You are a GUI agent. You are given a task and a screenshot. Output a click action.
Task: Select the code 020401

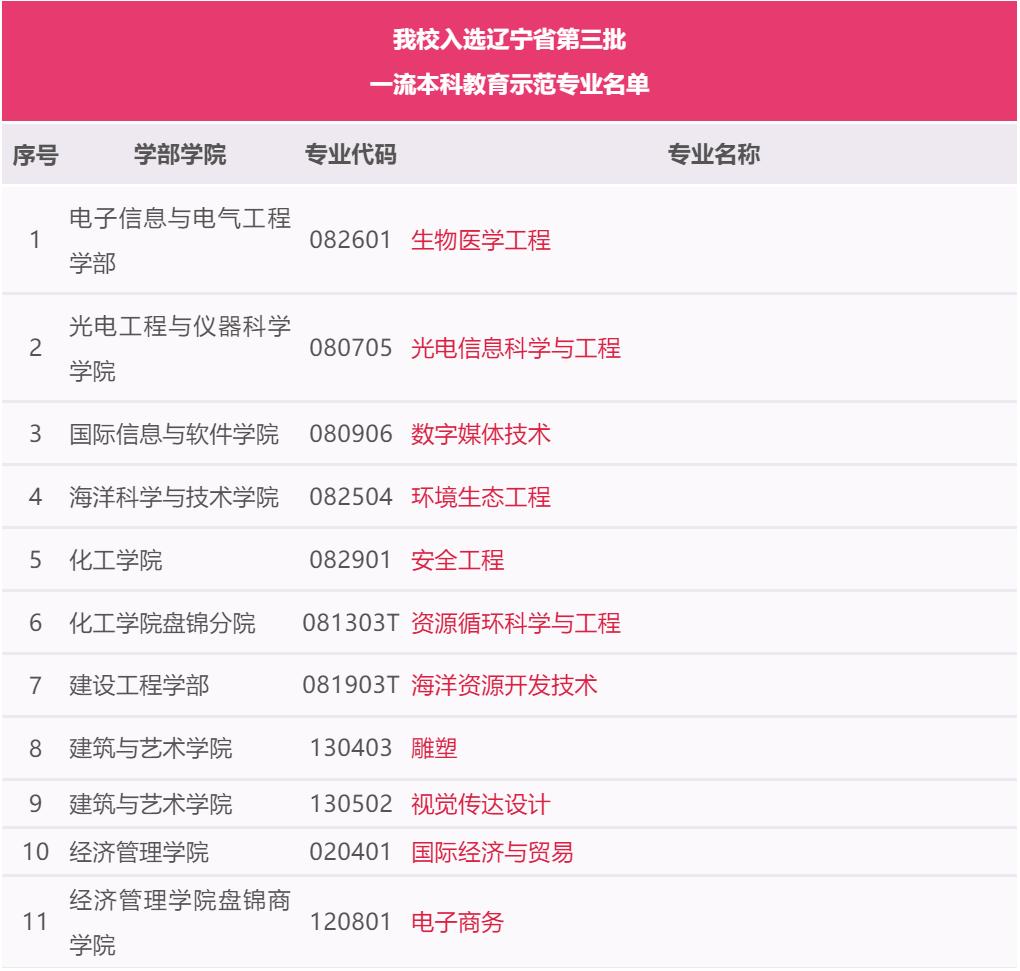[350, 852]
